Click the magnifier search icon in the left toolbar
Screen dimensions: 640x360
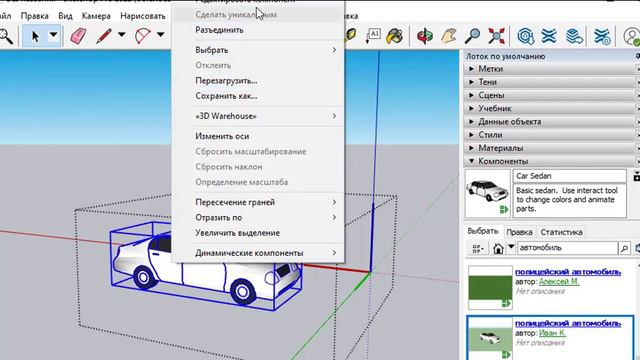coord(6,36)
